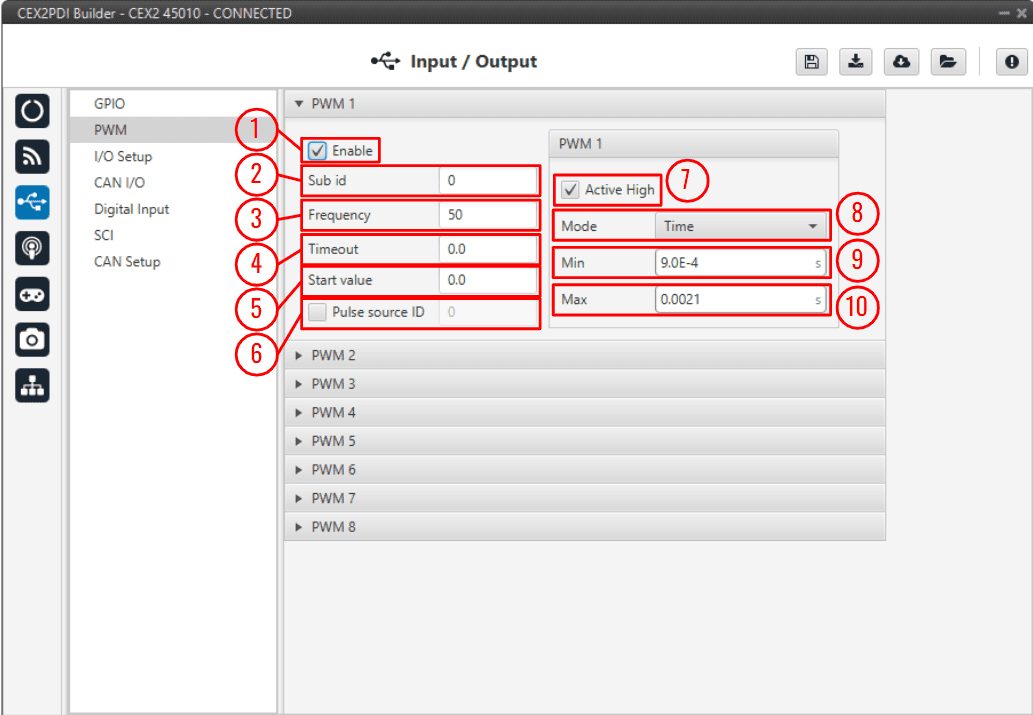Click the Frequency field showing 50
Viewport: 1033px width, 715px height.
488,215
